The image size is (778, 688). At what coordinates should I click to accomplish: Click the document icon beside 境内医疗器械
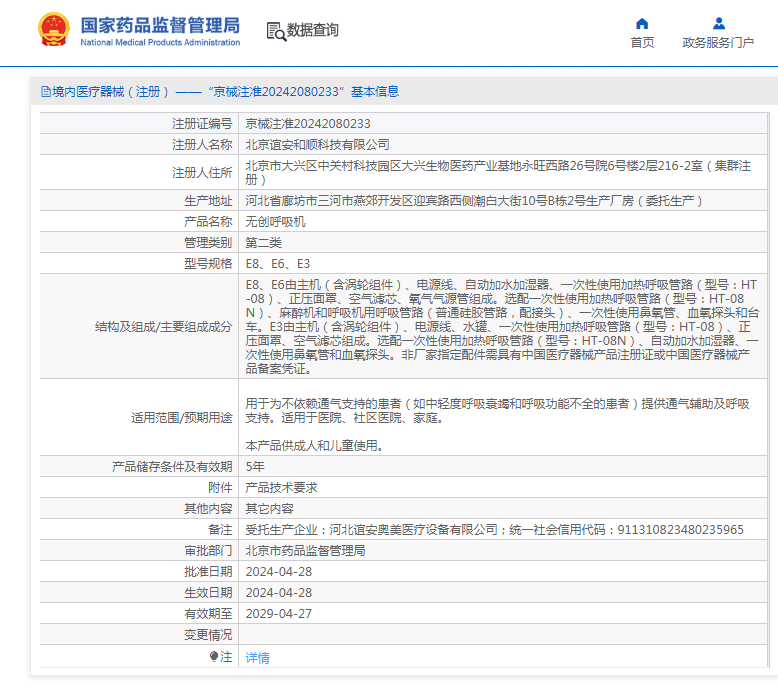(45, 92)
